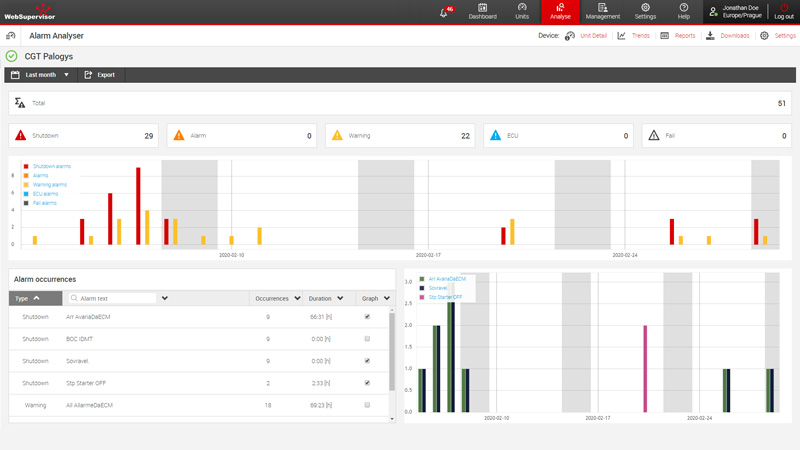Uncheck Graph checkbox for Stp Starter OFF
Image resolution: width=800 pixels, height=450 pixels.
click(367, 383)
